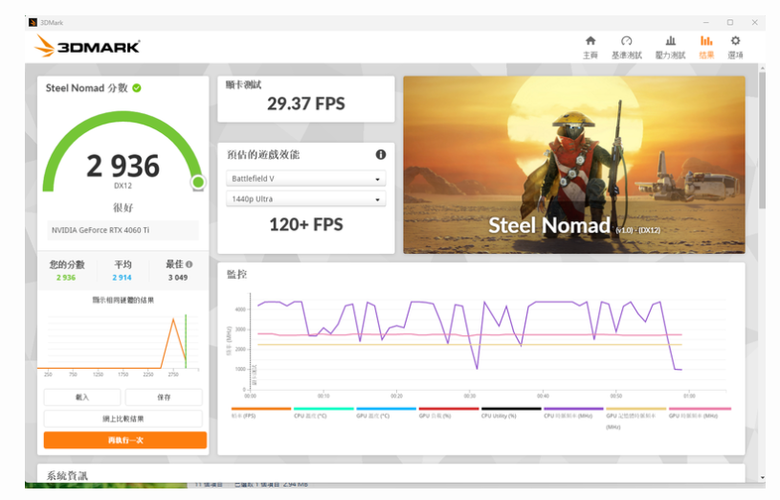
Task: Click the info icon next to 最佳 score
Action: (189, 264)
